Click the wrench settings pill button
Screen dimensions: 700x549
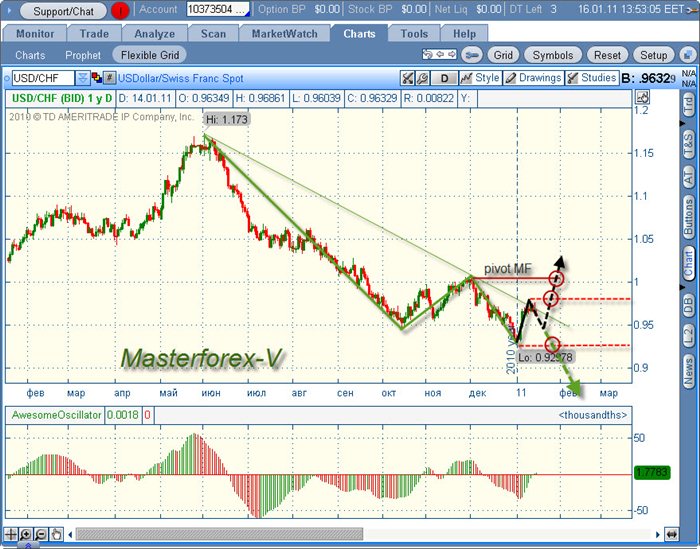click(471, 55)
